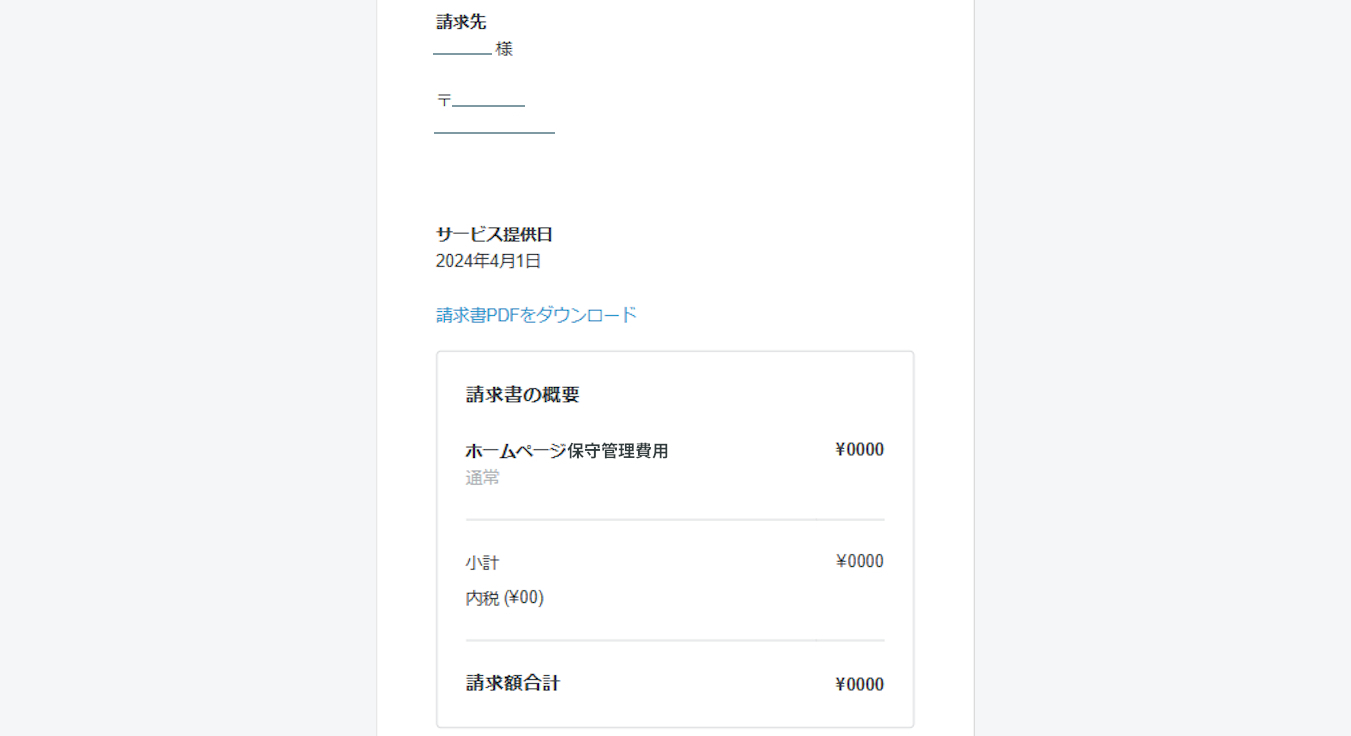Select the ¥0000 total amount
The image size is (1351, 736).
coord(858,684)
